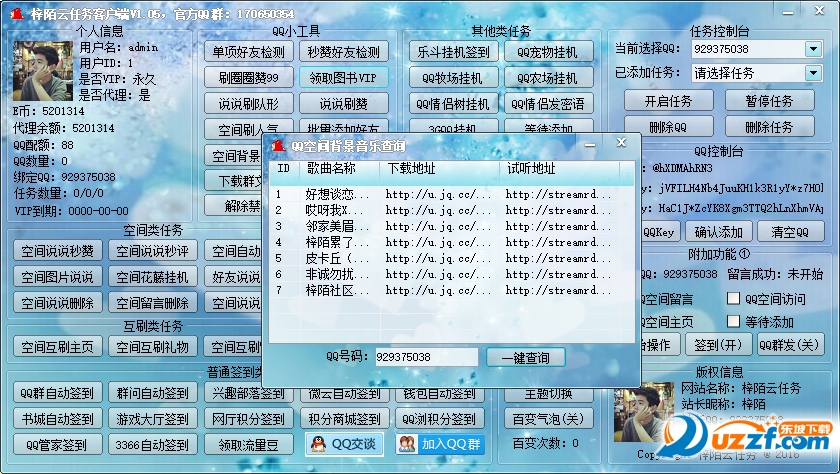This screenshot has height=474, width=840.
Task: Minimize the QQ空间背景音乐查询 dialog
Action: 590,145
